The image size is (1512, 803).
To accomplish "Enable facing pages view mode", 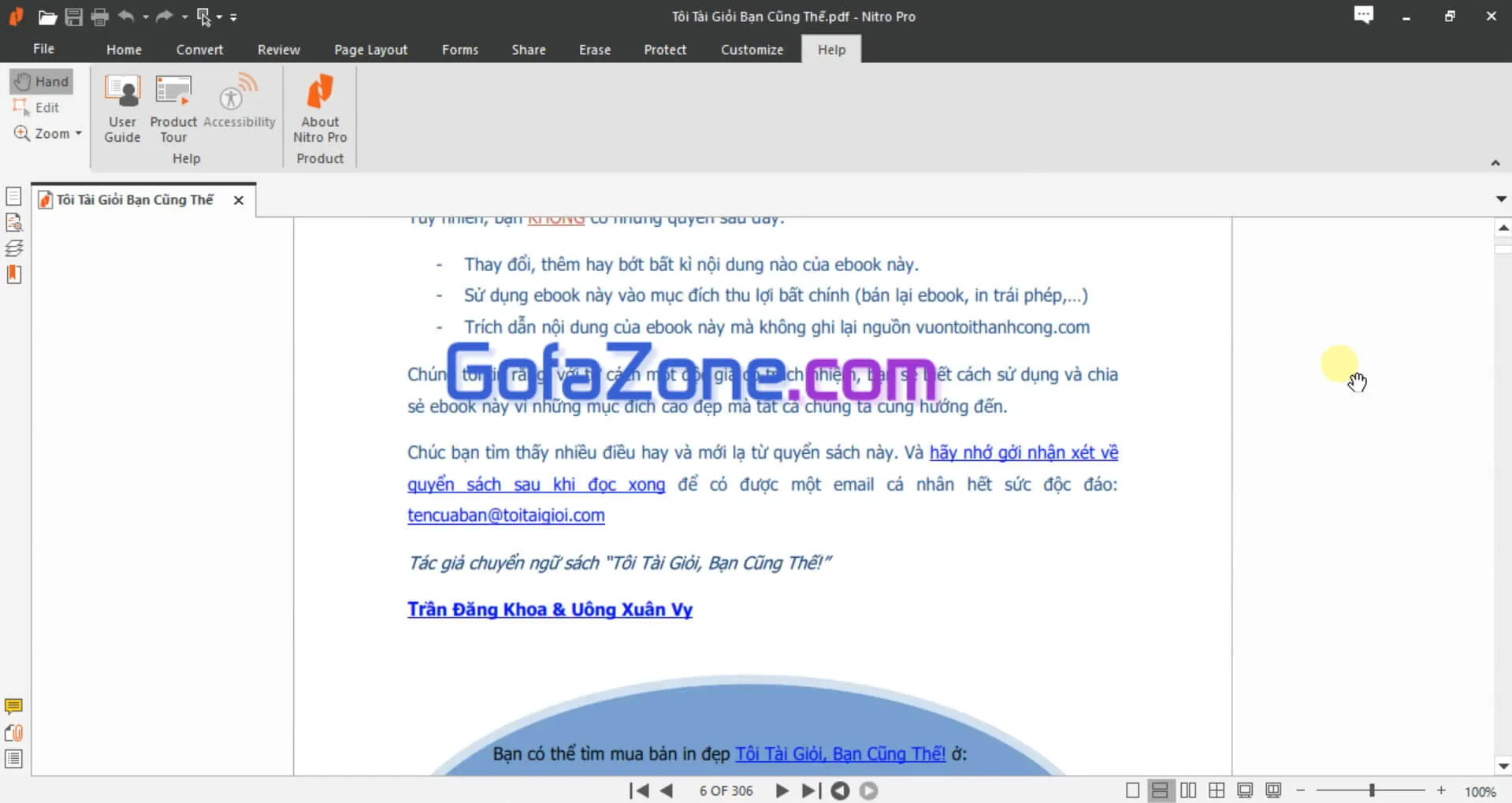I will [1188, 790].
